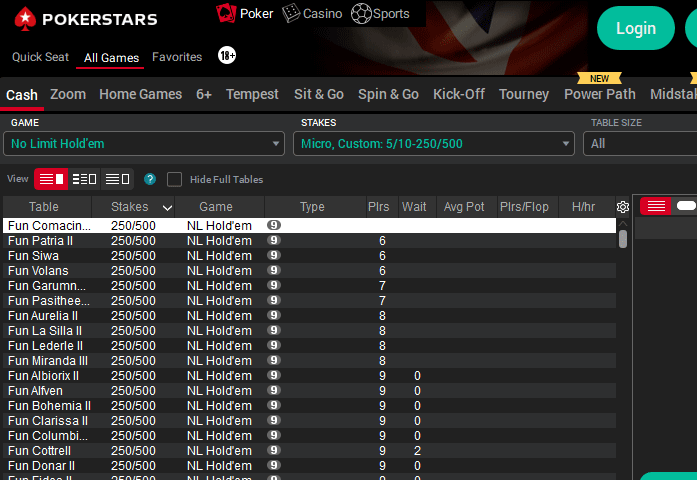Click 9-seat badge on Fun Patria II row
The height and width of the screenshot is (480, 697).
[274, 240]
